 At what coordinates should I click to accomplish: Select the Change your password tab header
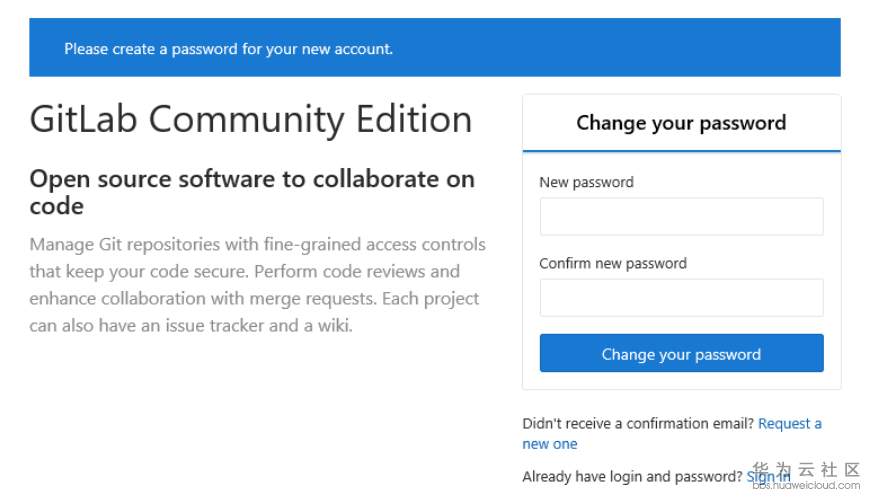point(681,123)
